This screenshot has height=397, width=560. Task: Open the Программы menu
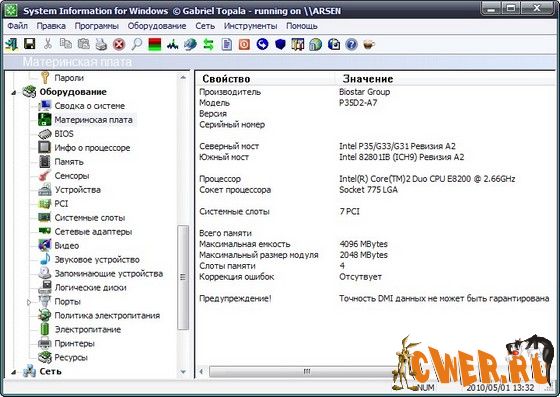(x=96, y=26)
